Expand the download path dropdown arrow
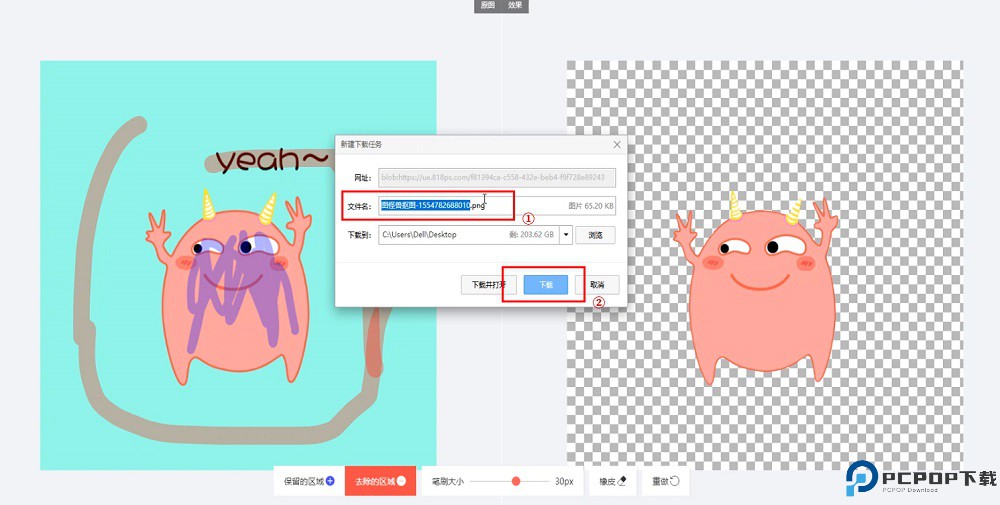The height and width of the screenshot is (505, 1000). click(566, 235)
